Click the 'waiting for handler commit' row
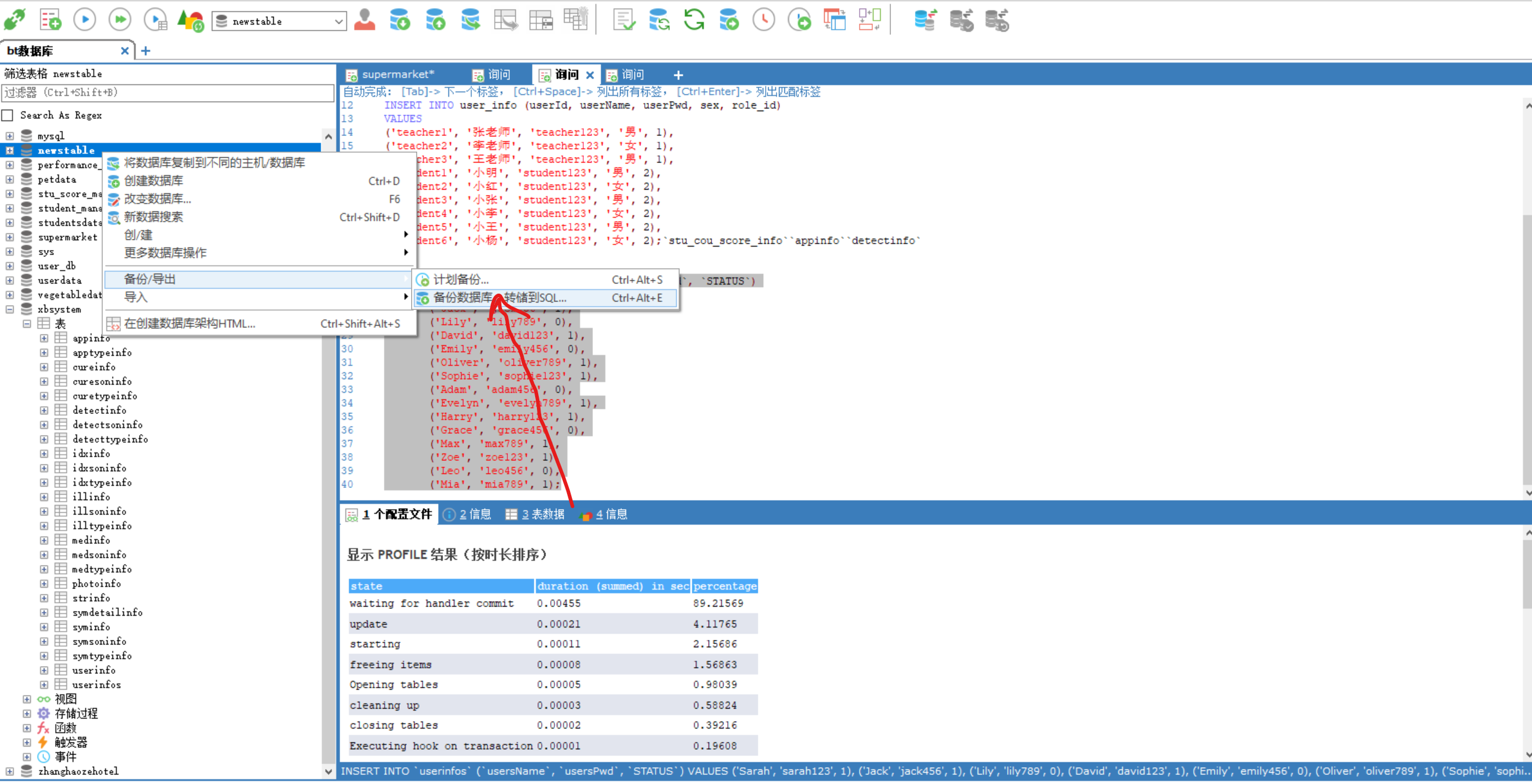Image resolution: width=1532 pixels, height=784 pixels. click(x=553, y=603)
